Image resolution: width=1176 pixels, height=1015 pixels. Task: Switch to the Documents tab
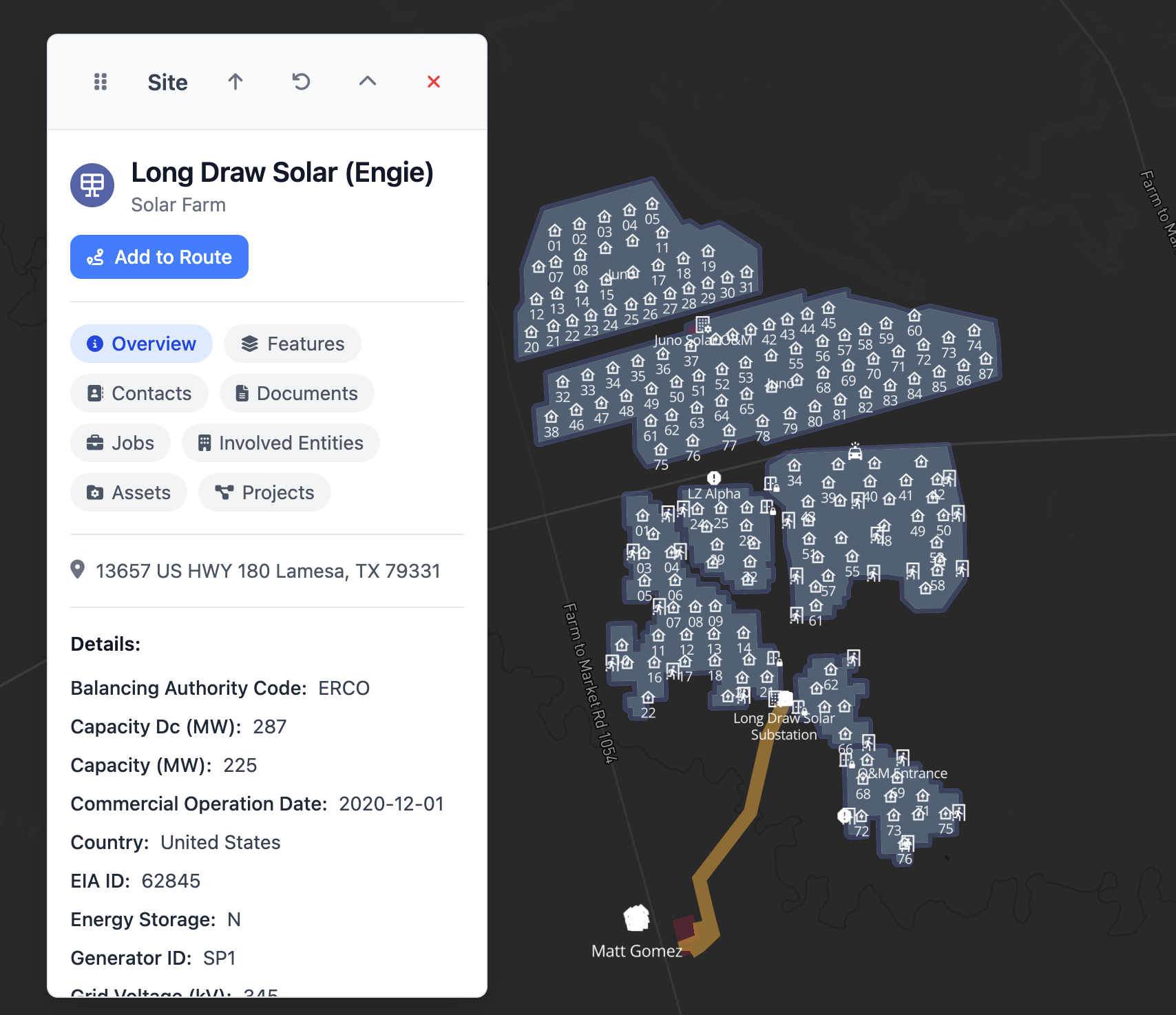pos(297,393)
